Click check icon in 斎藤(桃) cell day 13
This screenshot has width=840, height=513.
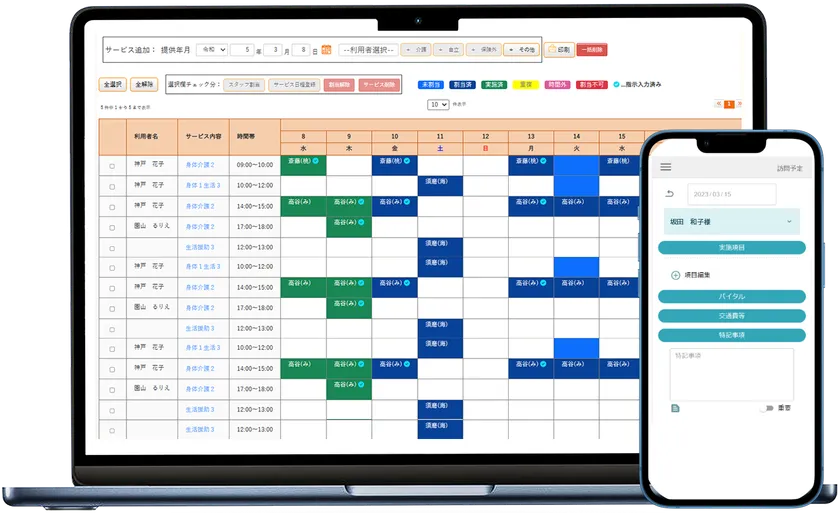point(543,161)
